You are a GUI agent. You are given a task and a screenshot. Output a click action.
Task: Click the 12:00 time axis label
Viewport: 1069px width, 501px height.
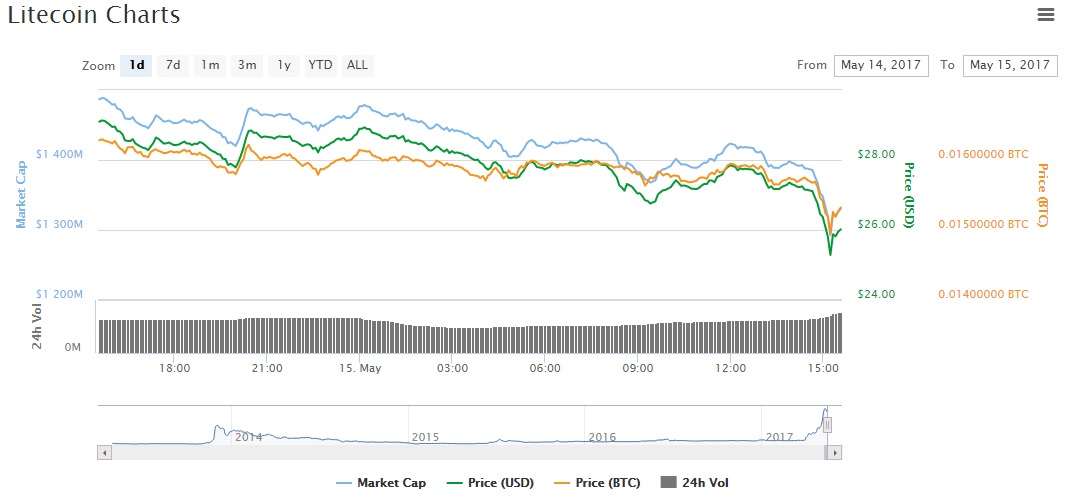tap(730, 368)
